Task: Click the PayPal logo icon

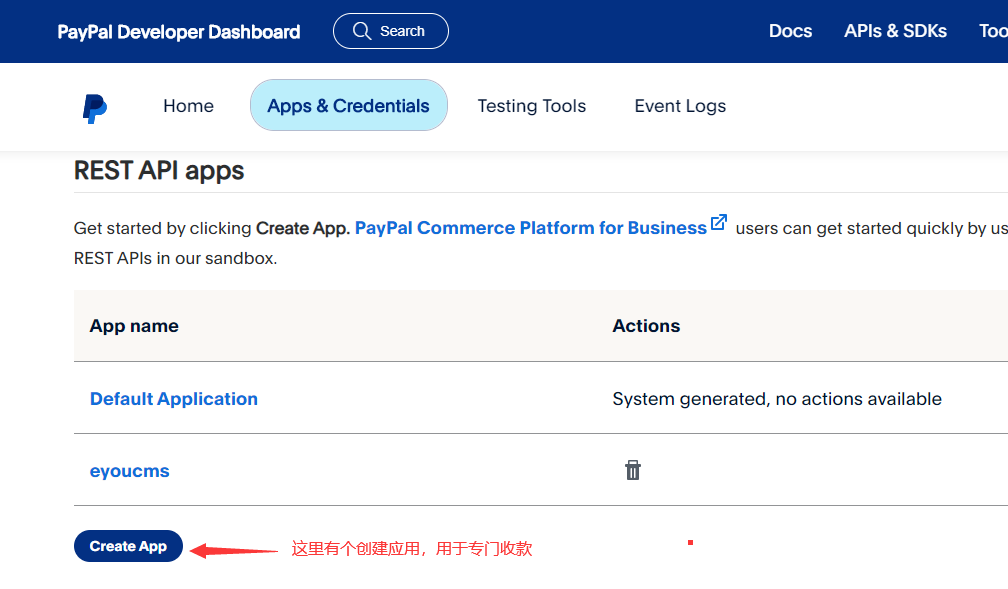Action: [x=94, y=108]
